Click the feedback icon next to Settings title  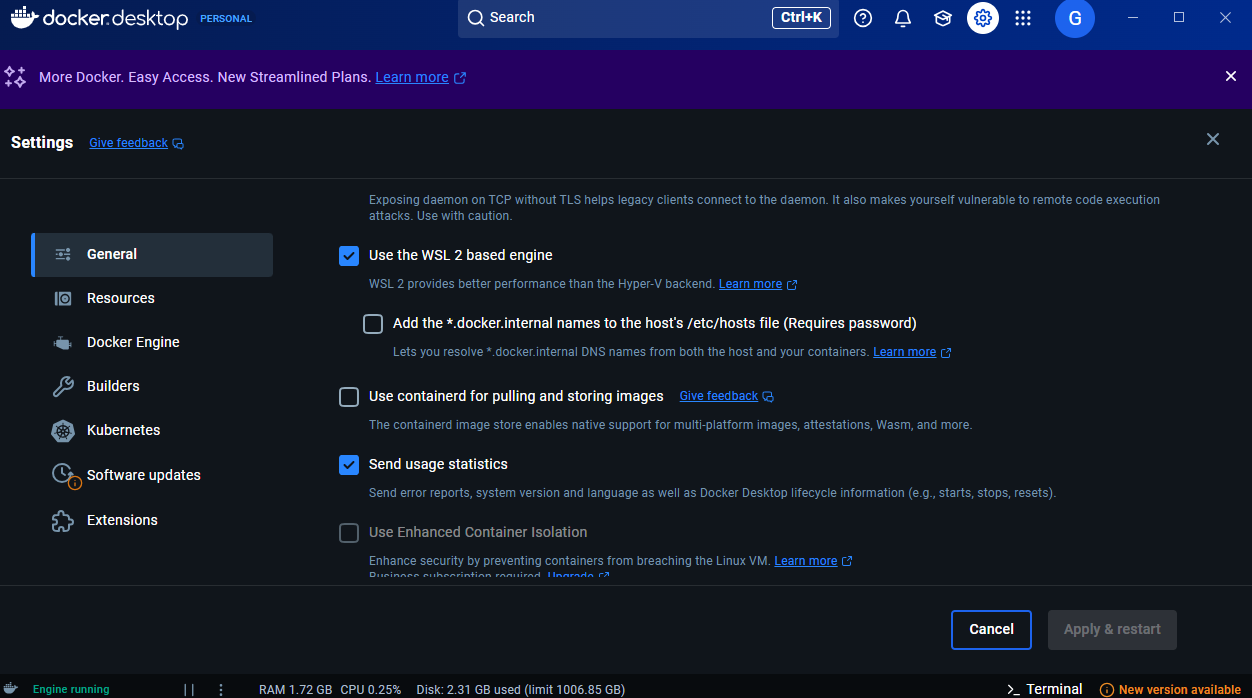(x=178, y=143)
